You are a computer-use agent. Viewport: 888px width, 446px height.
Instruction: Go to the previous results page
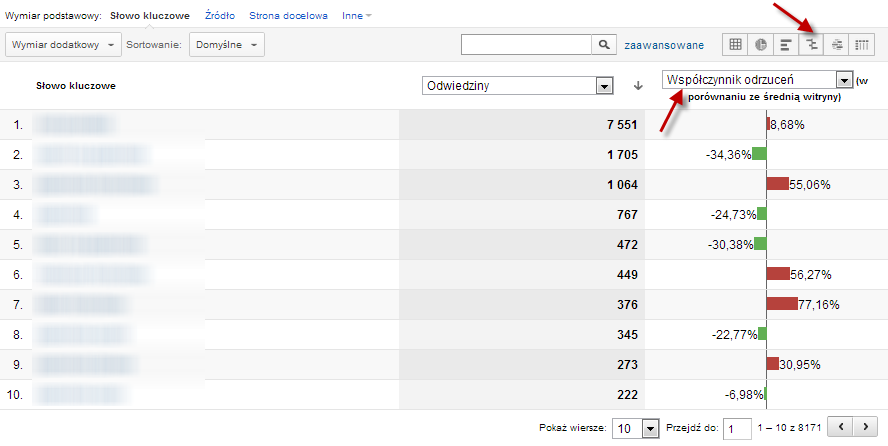(841, 427)
